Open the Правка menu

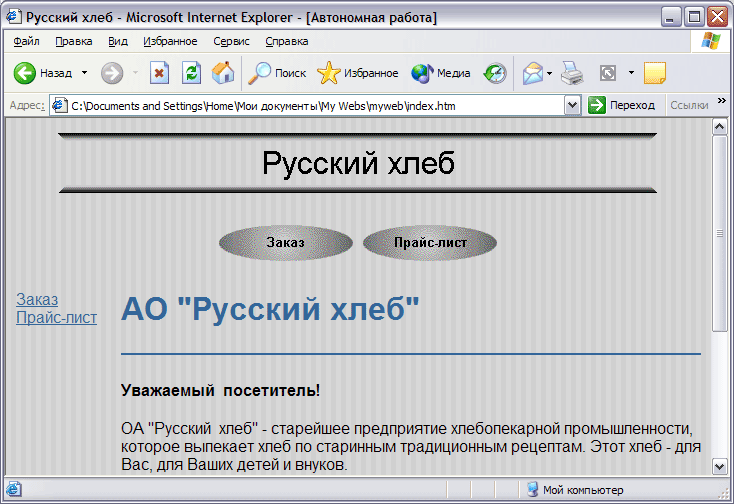point(74,42)
